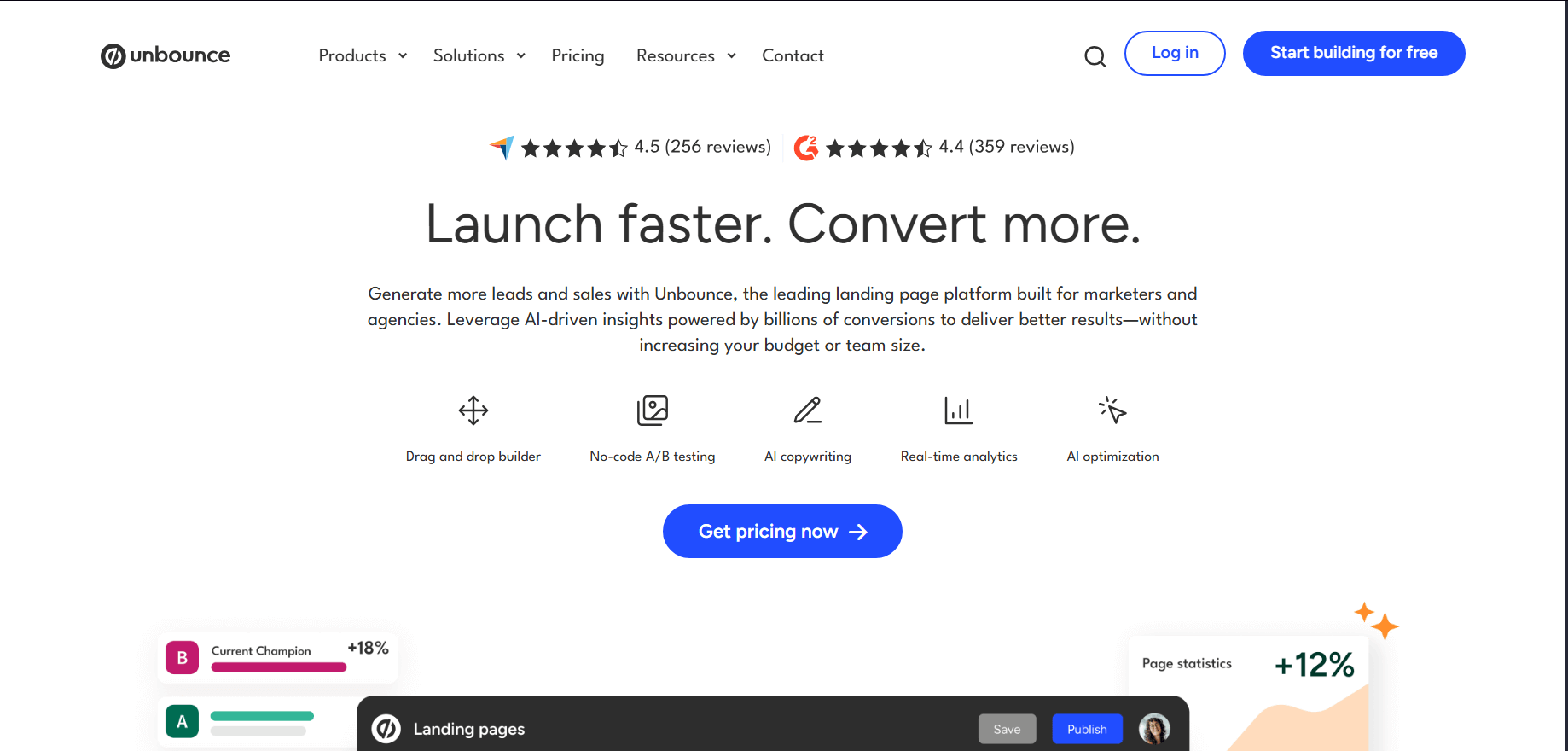Click the Drag and drop builder label

coord(473,457)
